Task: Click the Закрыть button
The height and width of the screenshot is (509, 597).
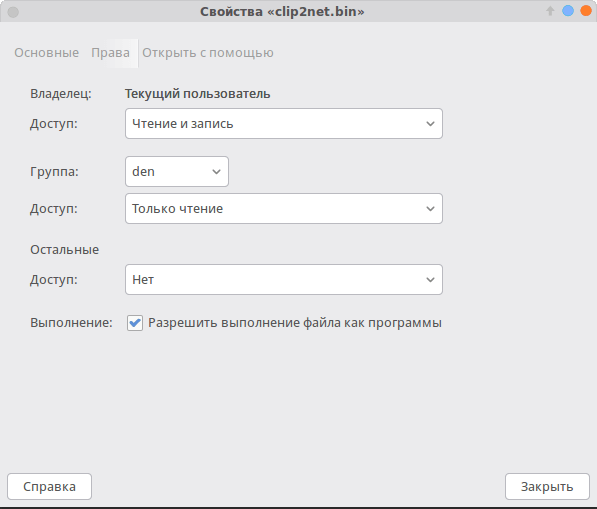Action: click(547, 486)
